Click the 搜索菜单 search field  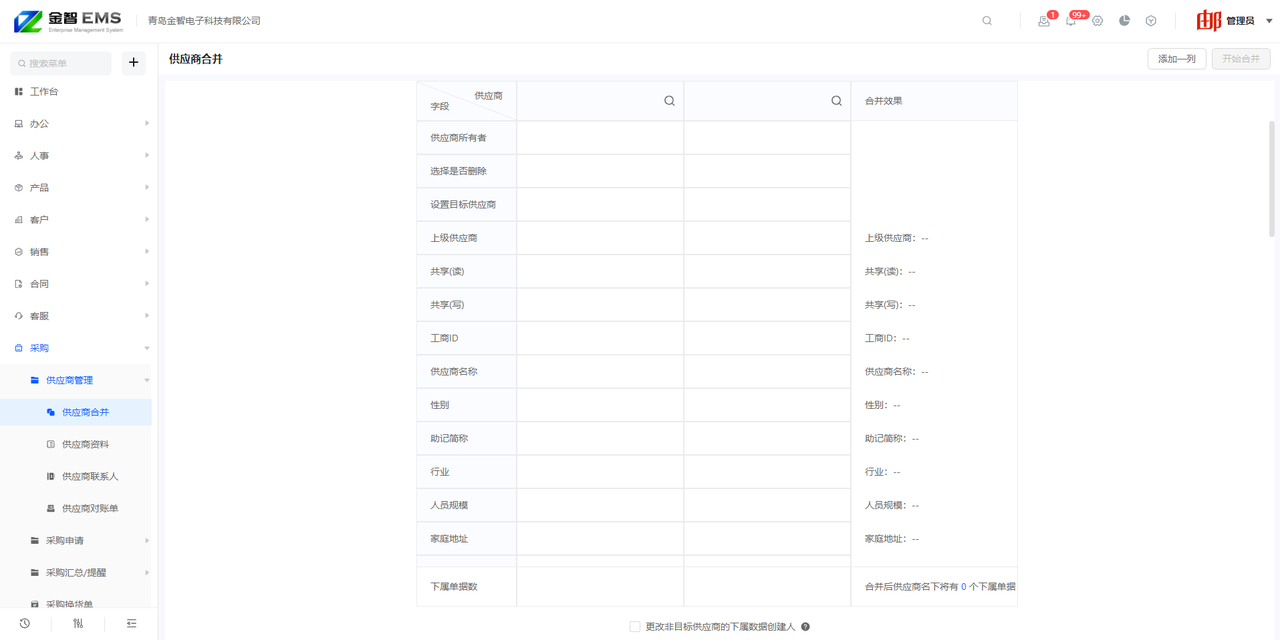61,63
